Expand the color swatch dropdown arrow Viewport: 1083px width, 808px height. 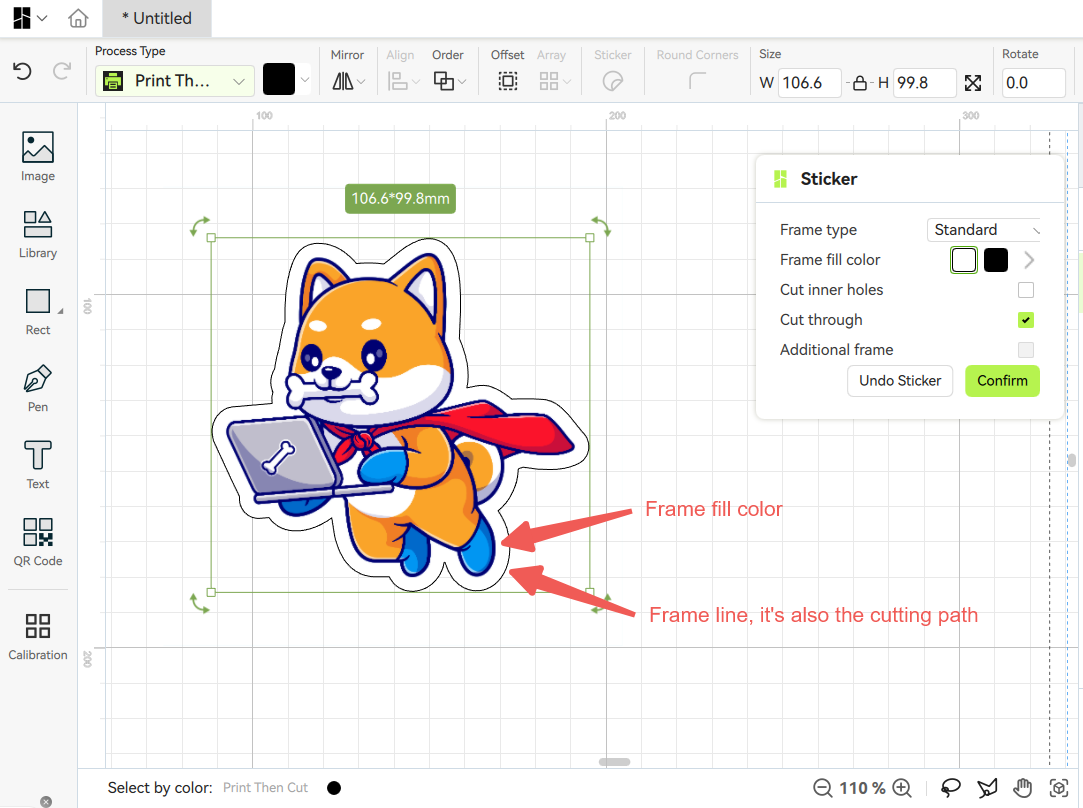click(x=305, y=79)
